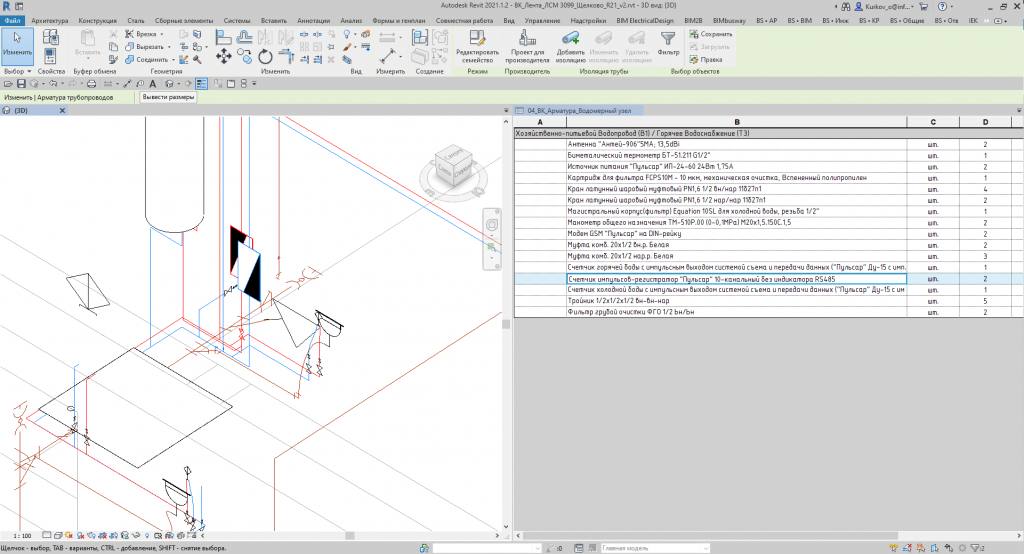Click the Trim/Extend tool icon
Screen dimensions: 1024x554
point(285,57)
